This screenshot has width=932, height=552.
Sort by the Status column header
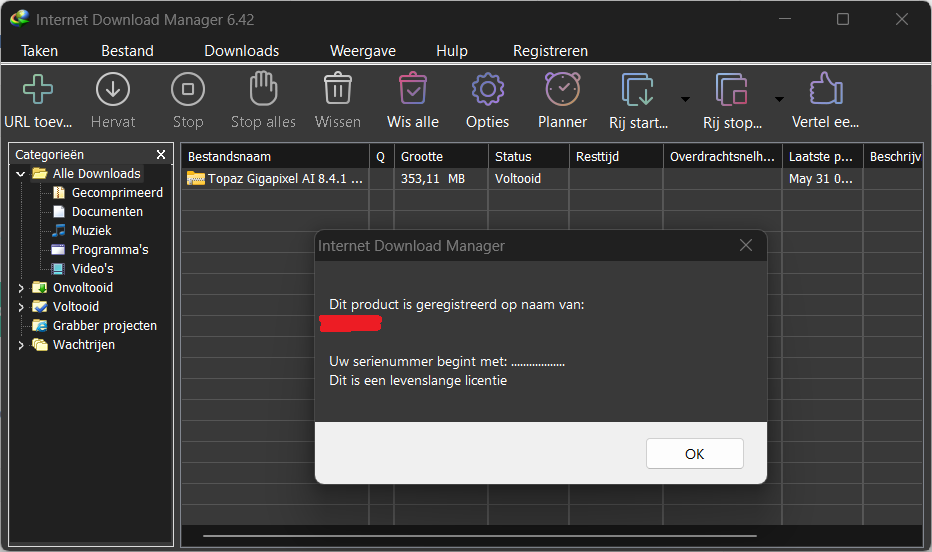pos(528,157)
